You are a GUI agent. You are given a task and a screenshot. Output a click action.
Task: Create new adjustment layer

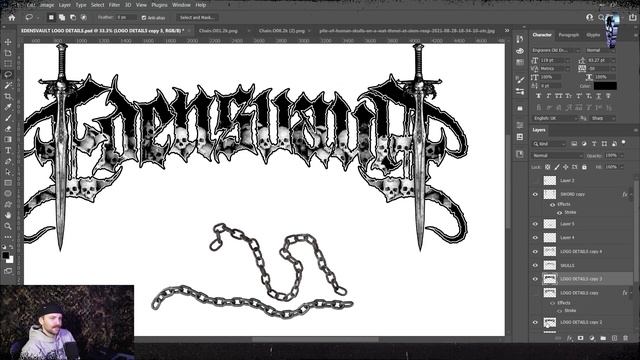click(x=592, y=338)
